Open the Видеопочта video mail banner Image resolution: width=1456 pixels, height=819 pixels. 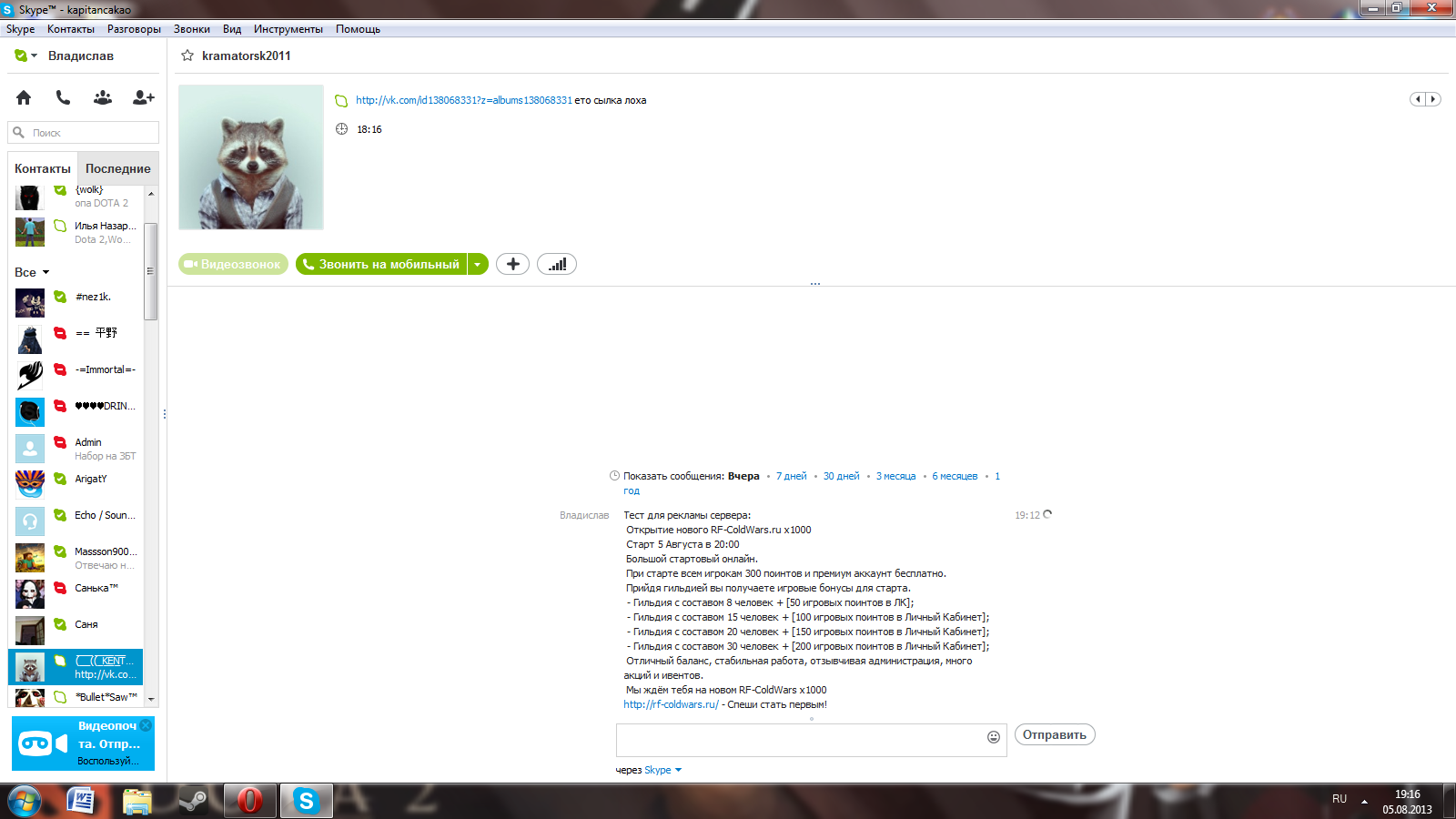83,743
